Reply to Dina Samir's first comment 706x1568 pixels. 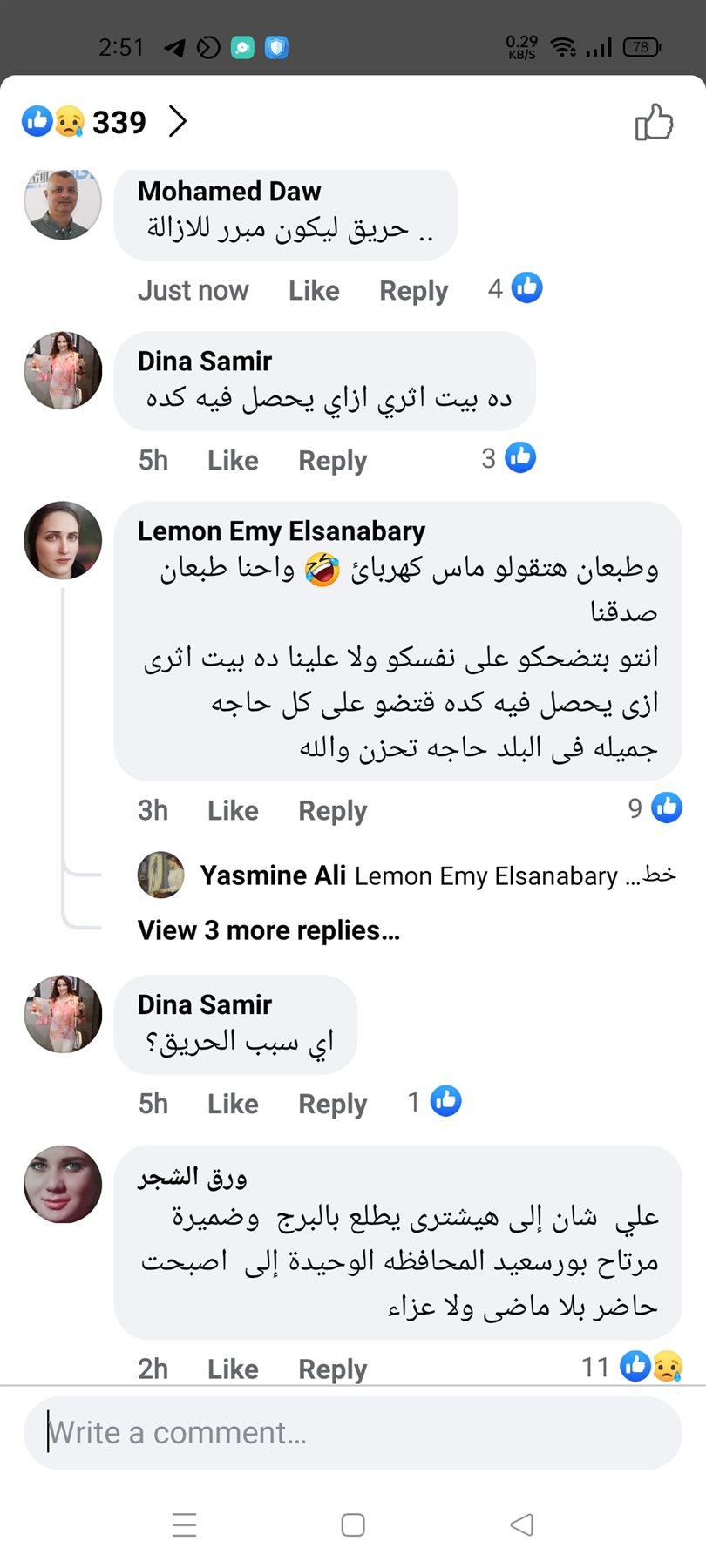click(x=332, y=460)
